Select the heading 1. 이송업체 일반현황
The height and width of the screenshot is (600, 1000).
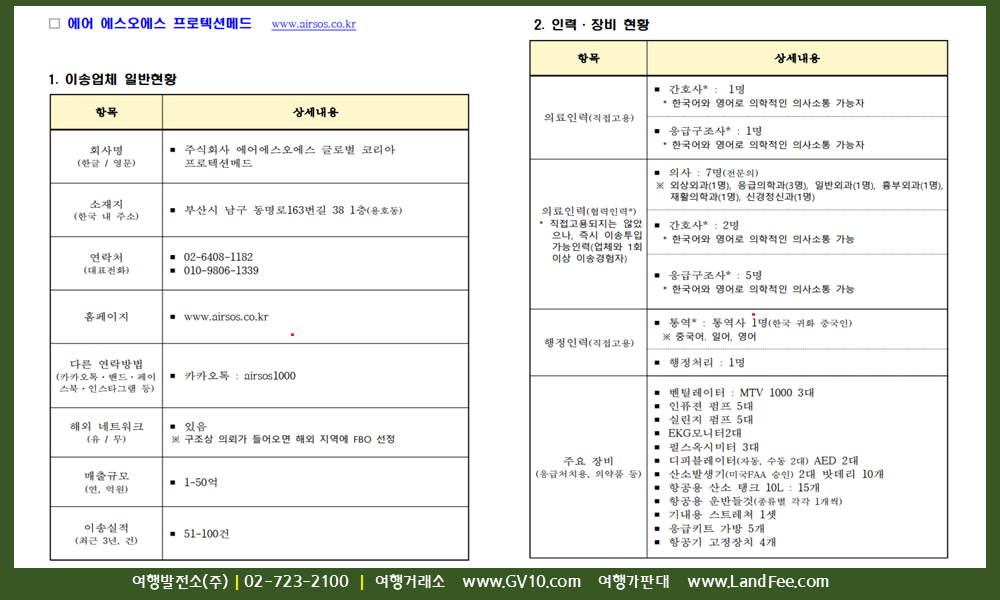coord(112,79)
